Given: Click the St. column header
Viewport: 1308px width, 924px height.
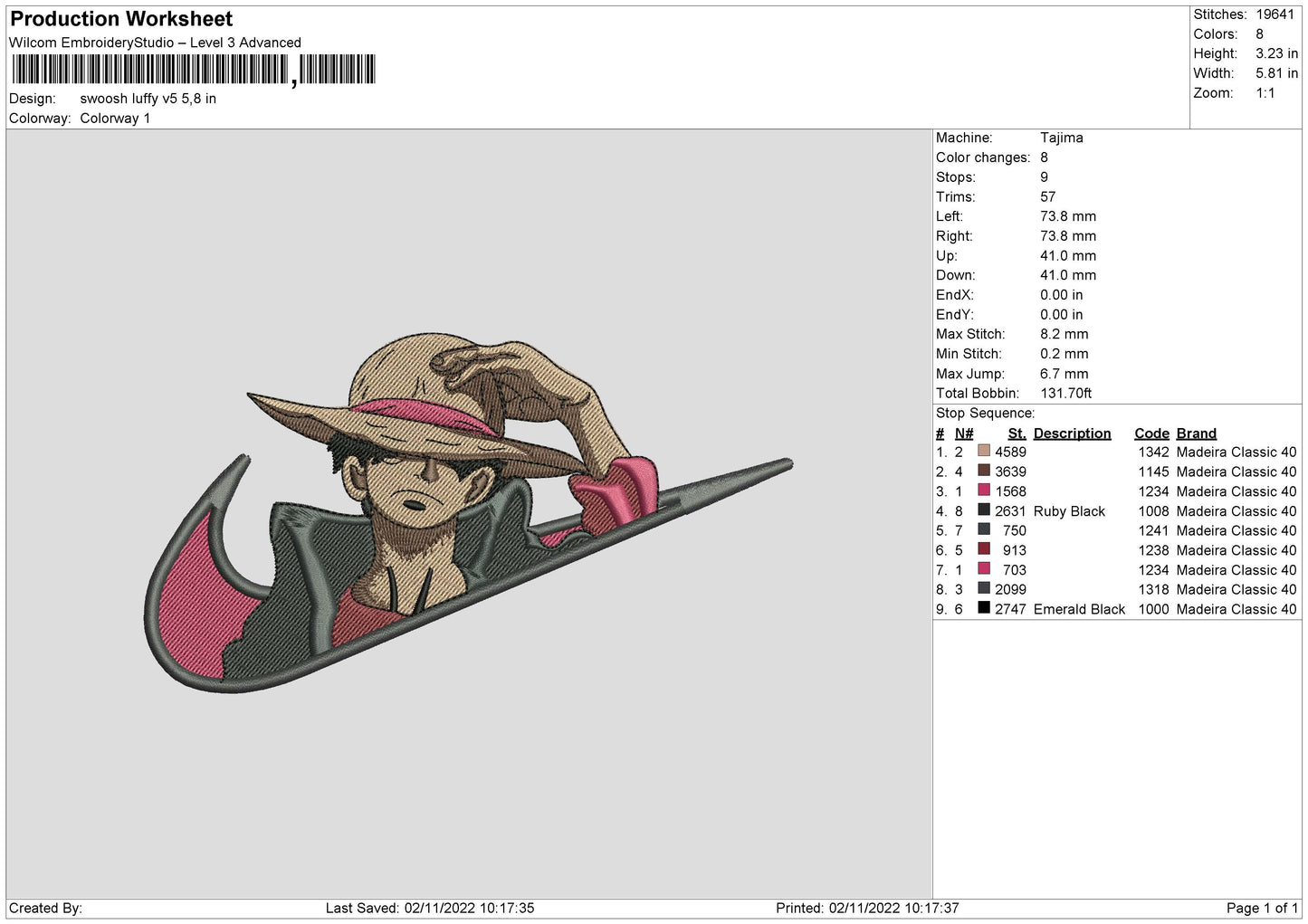Looking at the screenshot, I should click(x=1017, y=433).
